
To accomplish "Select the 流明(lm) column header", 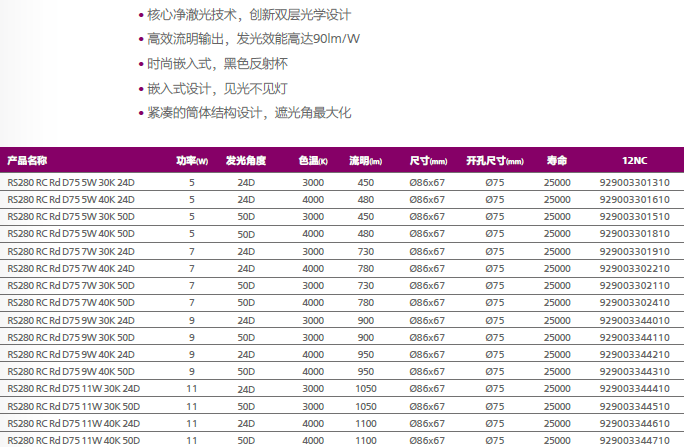I will (366, 160).
